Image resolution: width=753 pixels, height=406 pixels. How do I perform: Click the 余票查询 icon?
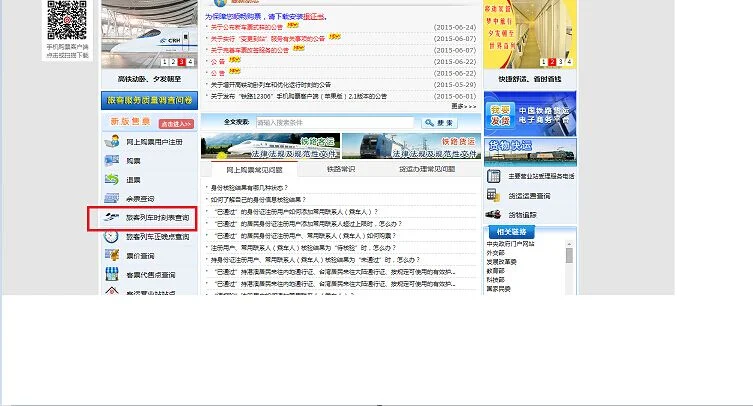tap(112, 198)
